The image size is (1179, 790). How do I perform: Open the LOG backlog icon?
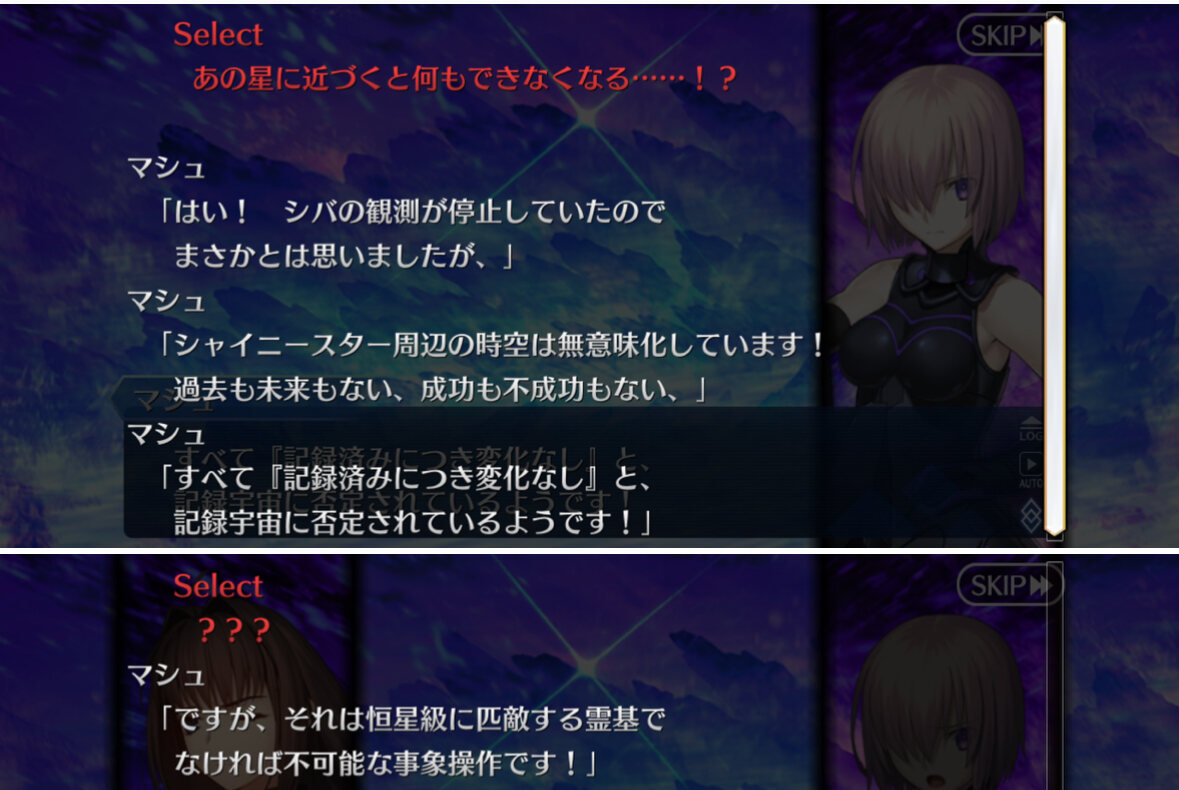1031,430
